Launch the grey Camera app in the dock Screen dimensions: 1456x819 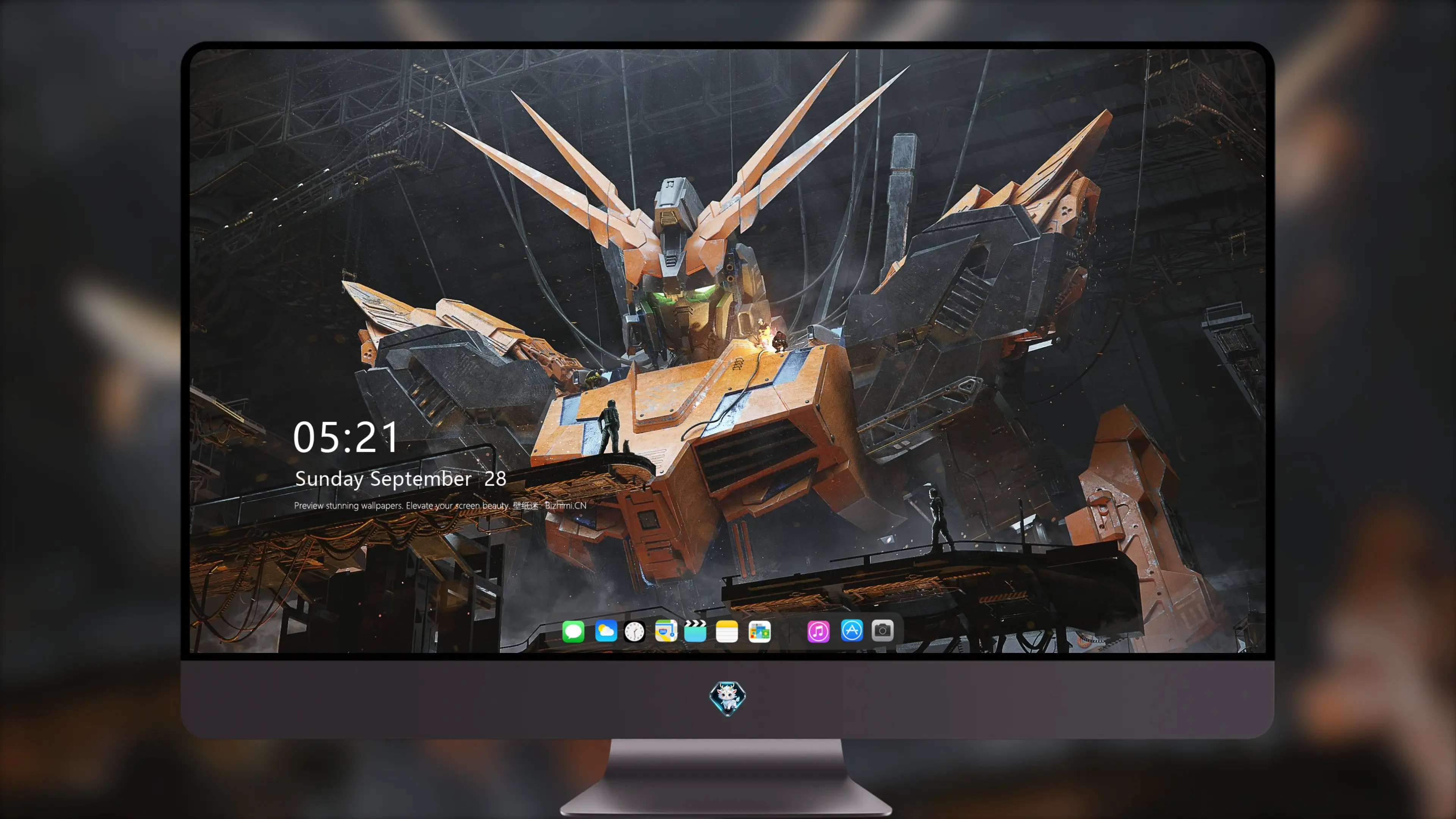[x=882, y=631]
